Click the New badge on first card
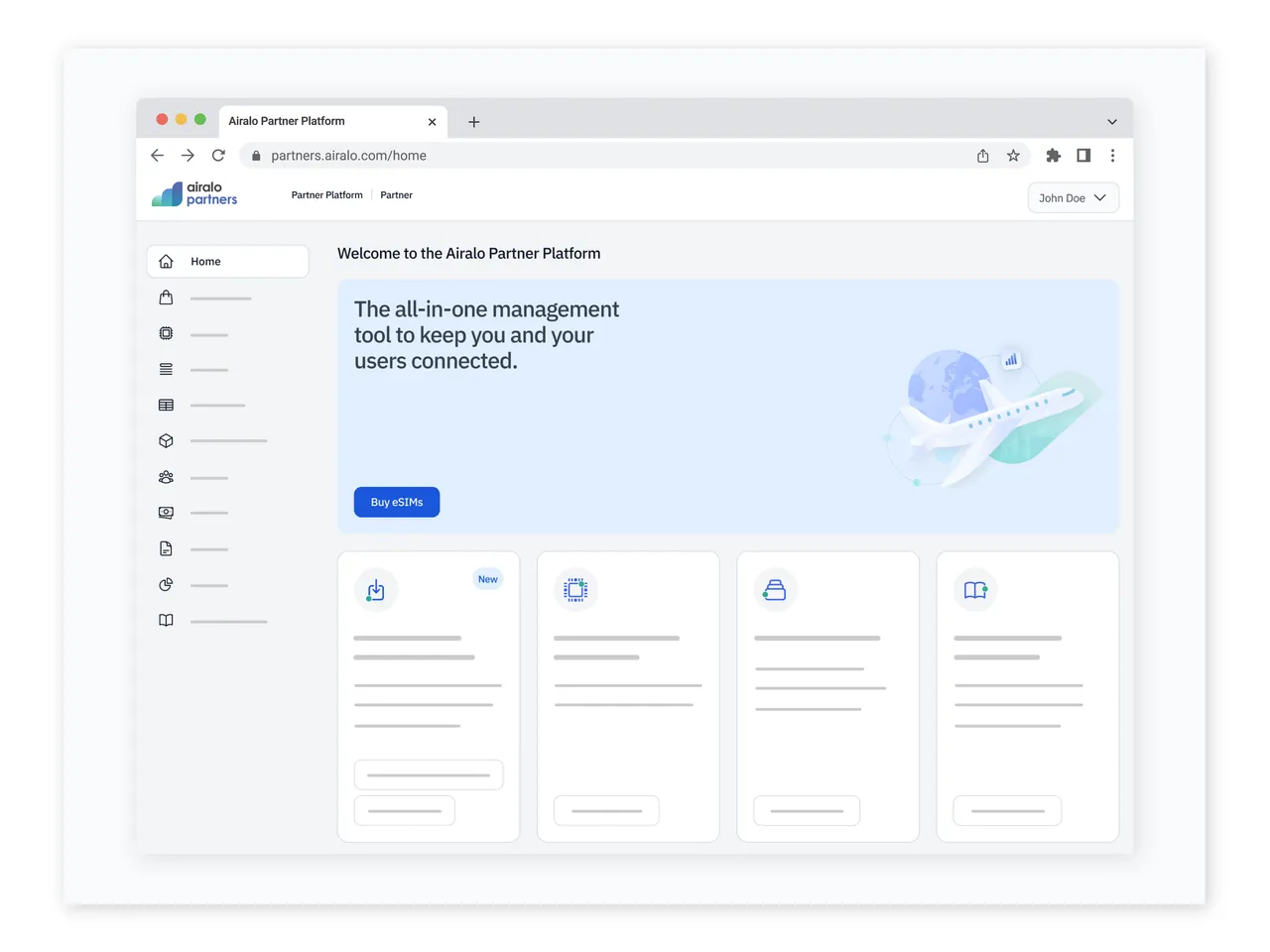The width and height of the screenshot is (1270, 952). point(488,579)
